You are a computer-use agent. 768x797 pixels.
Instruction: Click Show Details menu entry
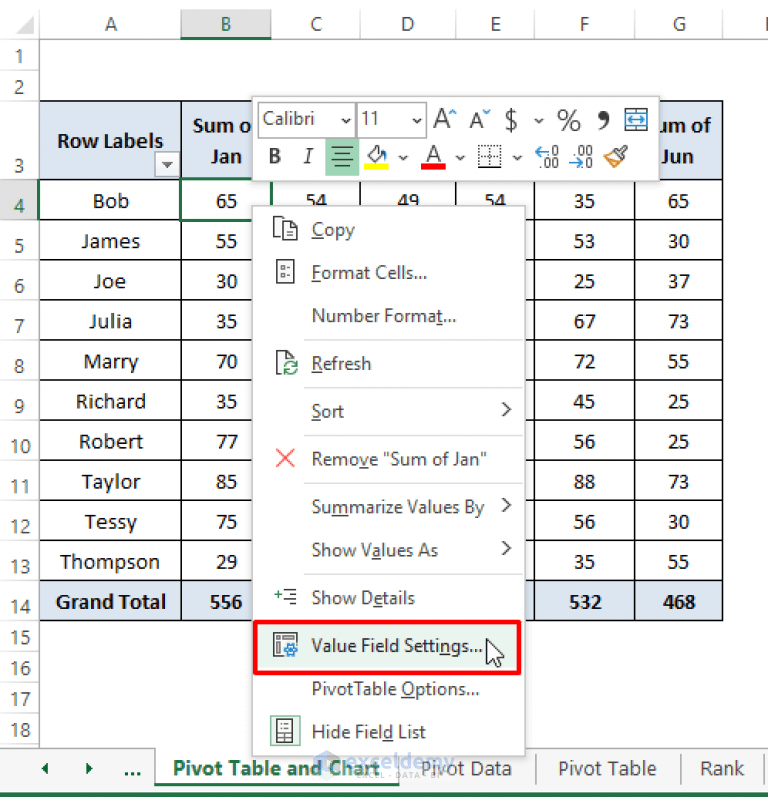(389, 597)
